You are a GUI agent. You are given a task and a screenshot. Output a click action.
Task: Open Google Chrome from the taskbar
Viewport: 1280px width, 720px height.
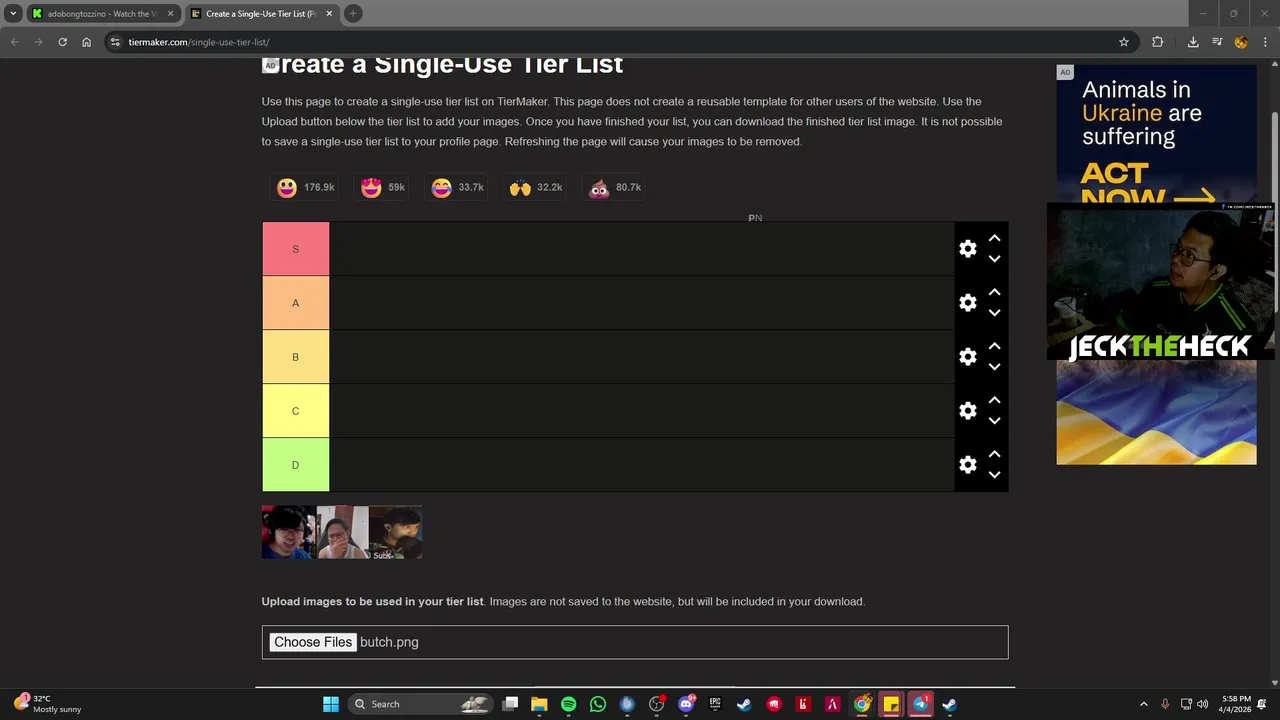click(x=862, y=704)
